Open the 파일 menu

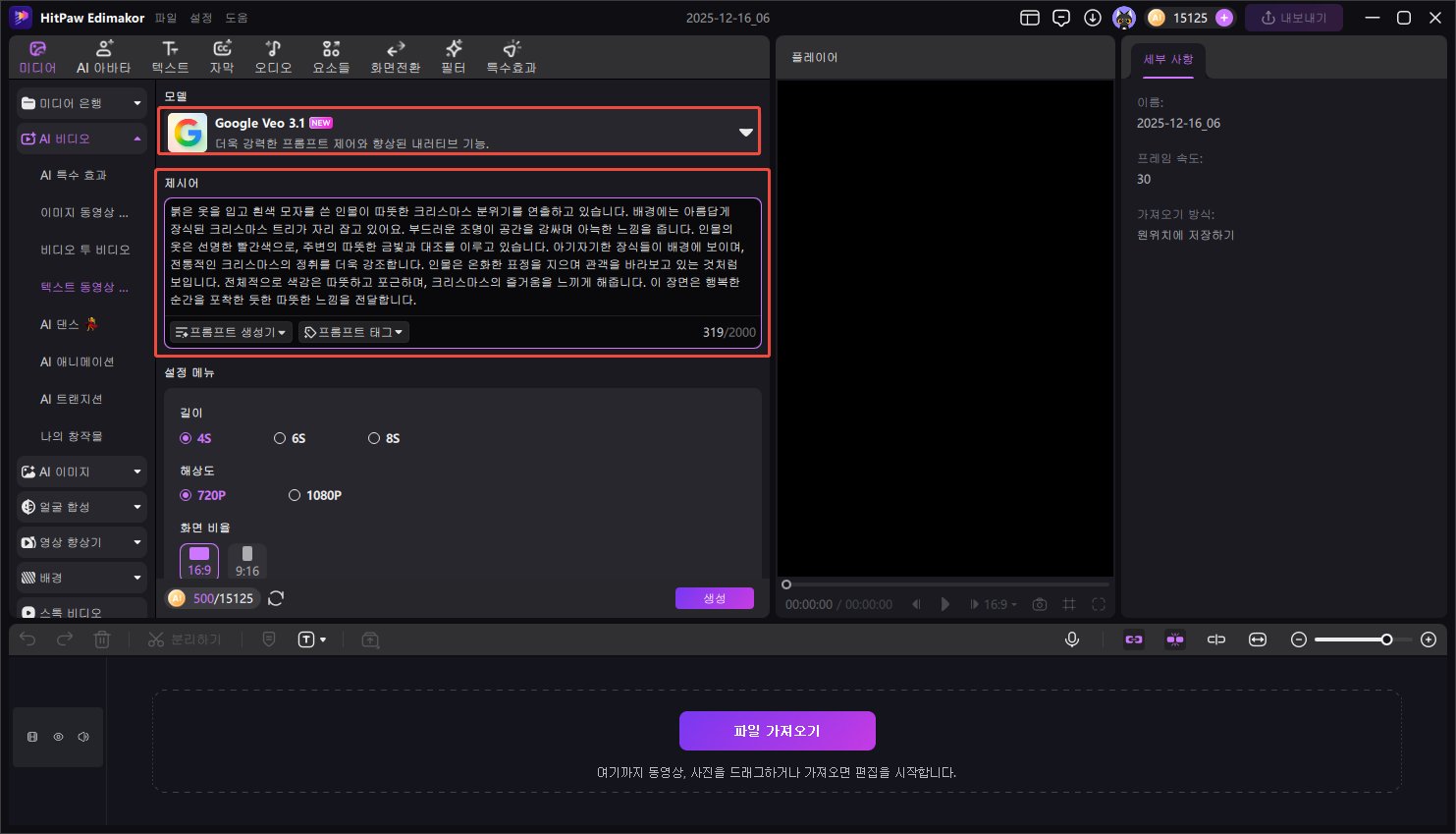165,16
